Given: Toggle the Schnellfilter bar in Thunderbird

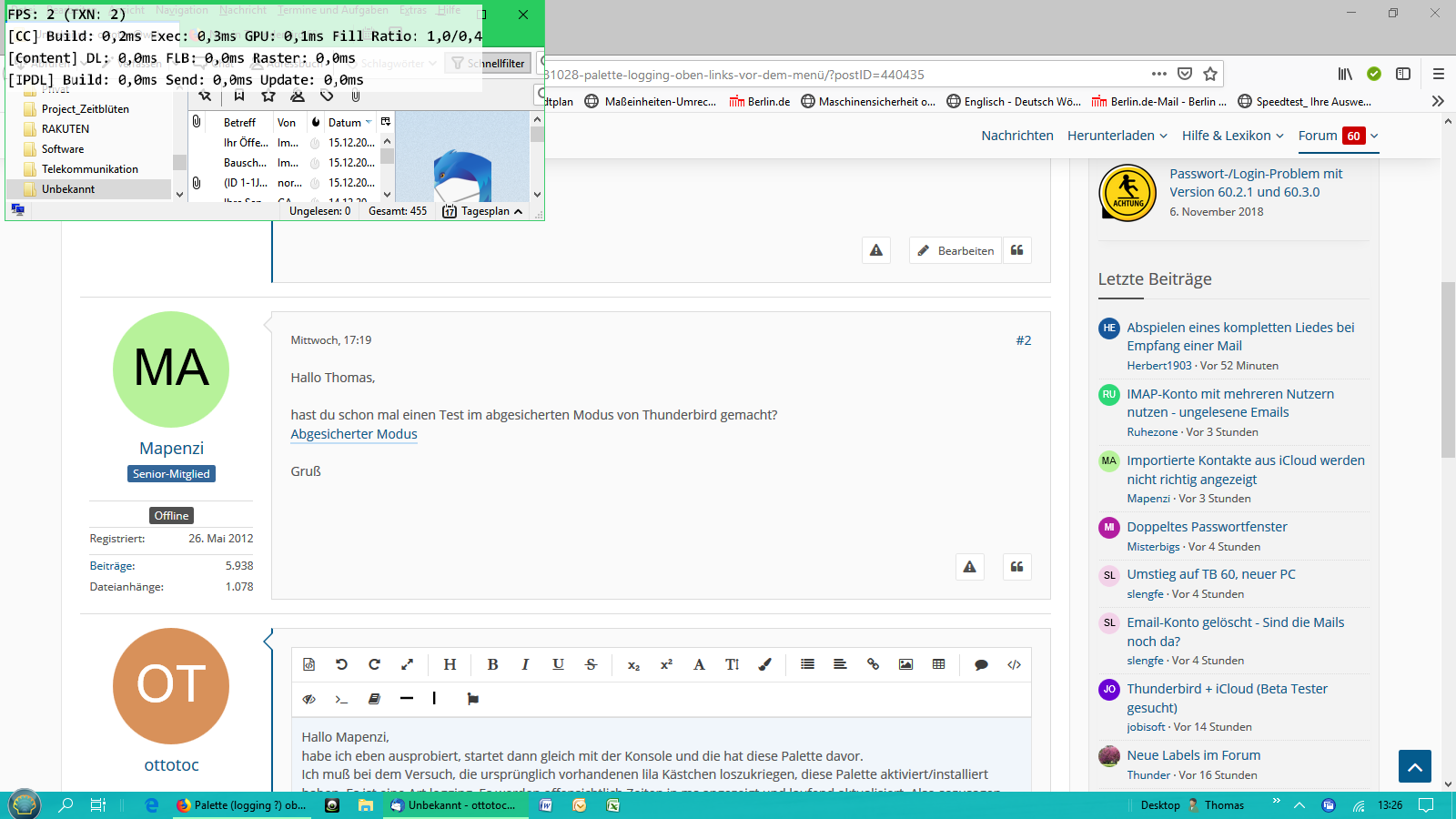Looking at the screenshot, I should [489, 64].
